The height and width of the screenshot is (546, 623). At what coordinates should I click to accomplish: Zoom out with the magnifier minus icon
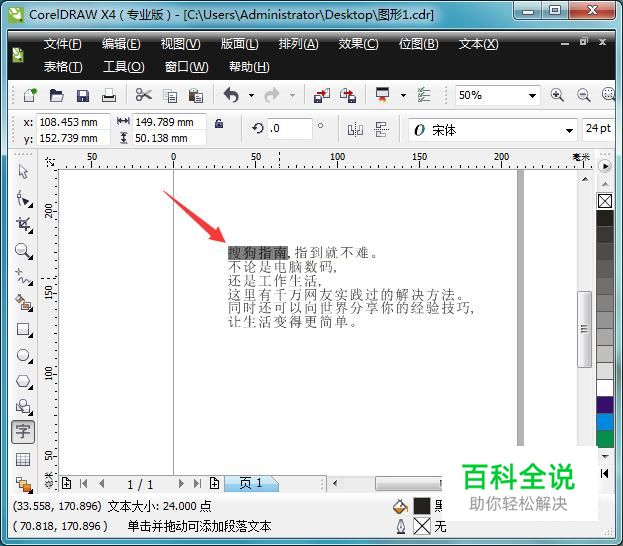point(583,95)
